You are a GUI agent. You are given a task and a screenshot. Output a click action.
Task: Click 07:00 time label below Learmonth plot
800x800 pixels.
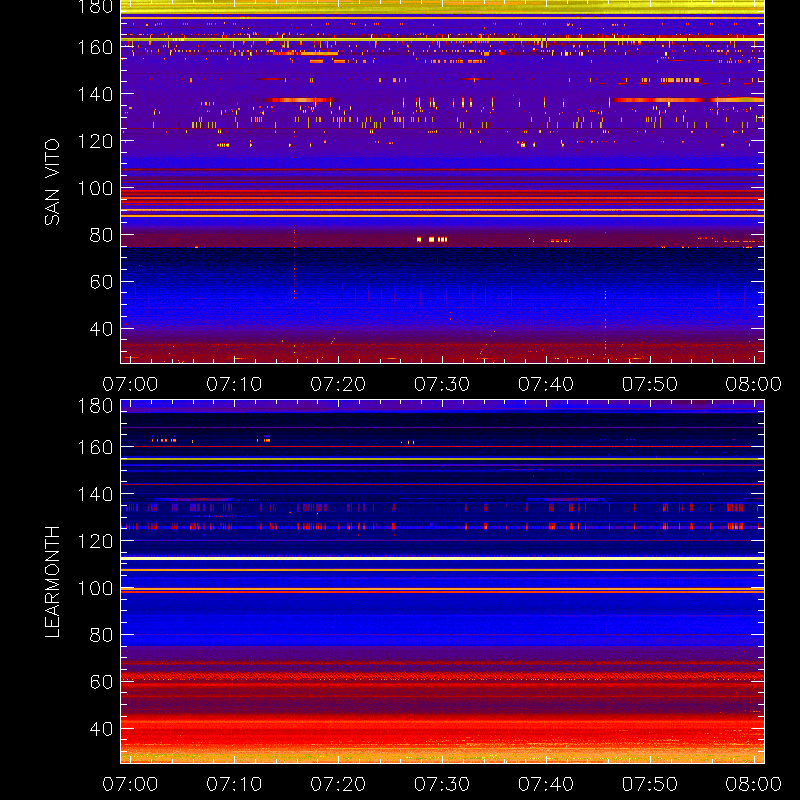click(x=130, y=784)
